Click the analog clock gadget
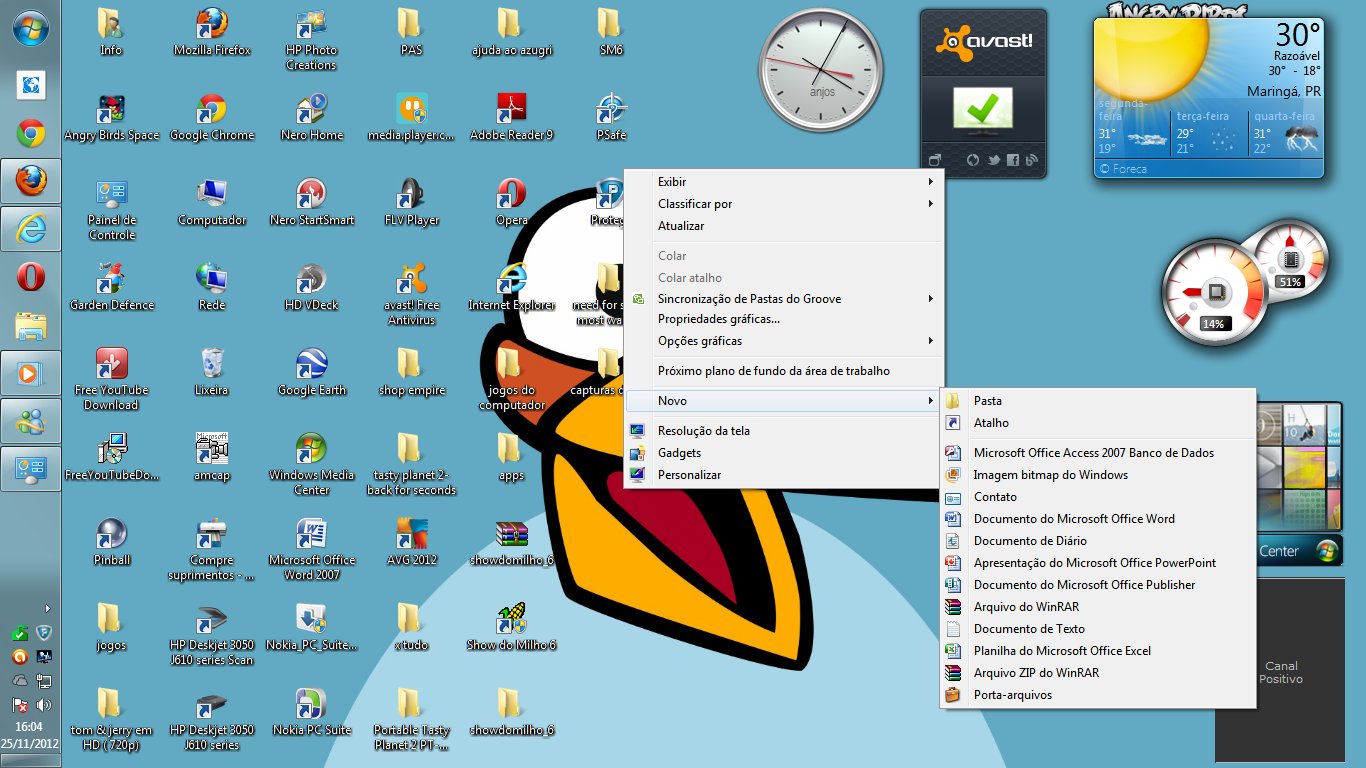Screen dimensions: 1366x768 822,69
